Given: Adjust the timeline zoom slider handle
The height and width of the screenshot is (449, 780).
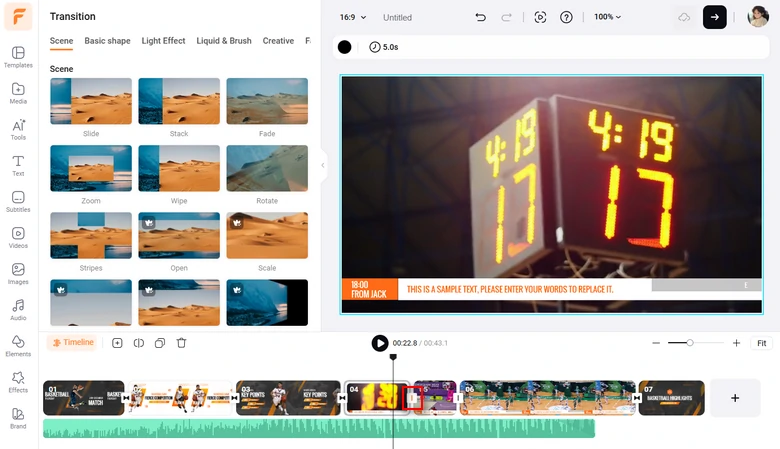Looking at the screenshot, I should [x=690, y=343].
